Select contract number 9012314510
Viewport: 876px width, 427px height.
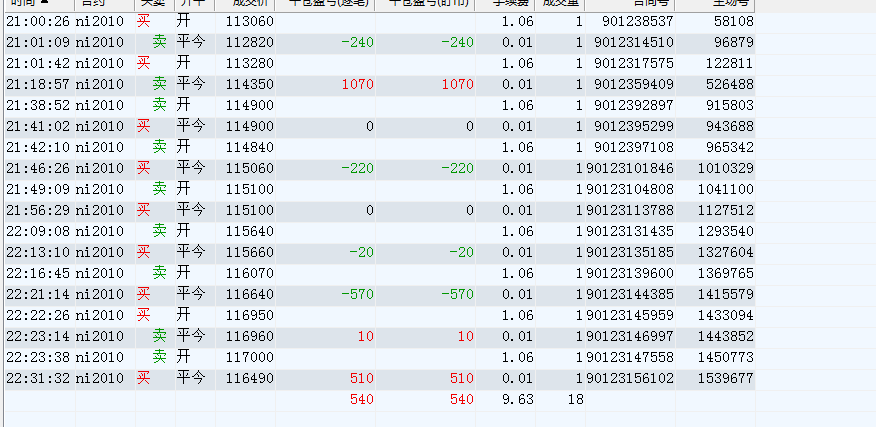pos(634,42)
